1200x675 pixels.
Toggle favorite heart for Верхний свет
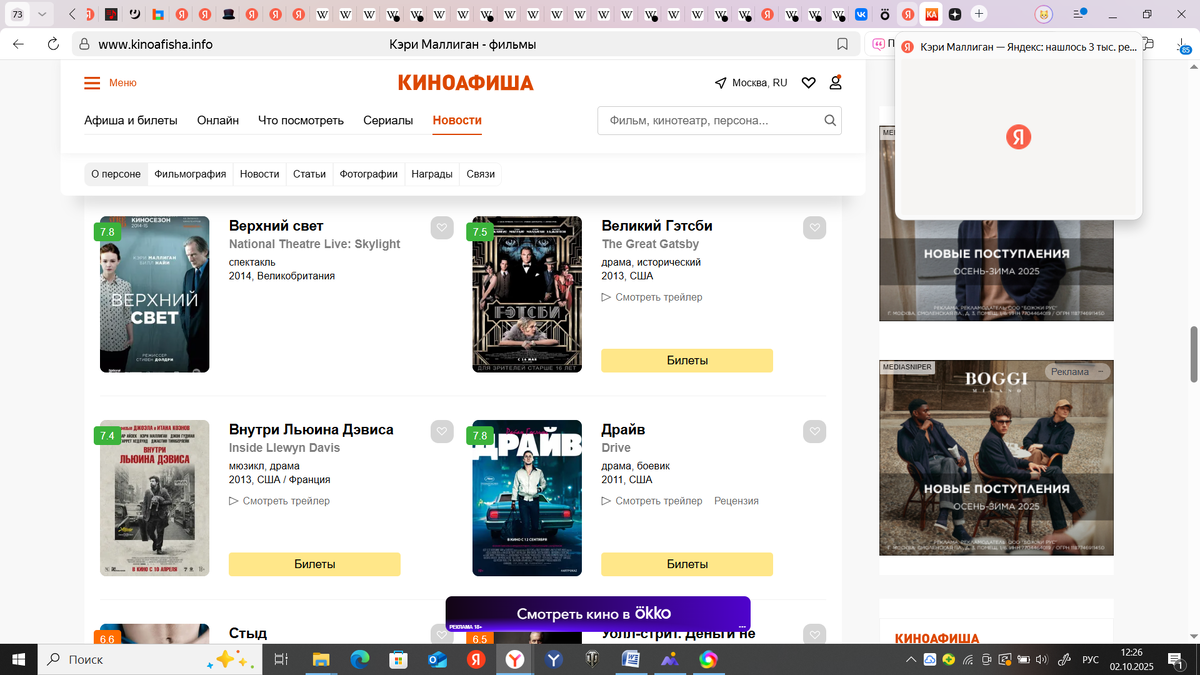click(442, 228)
